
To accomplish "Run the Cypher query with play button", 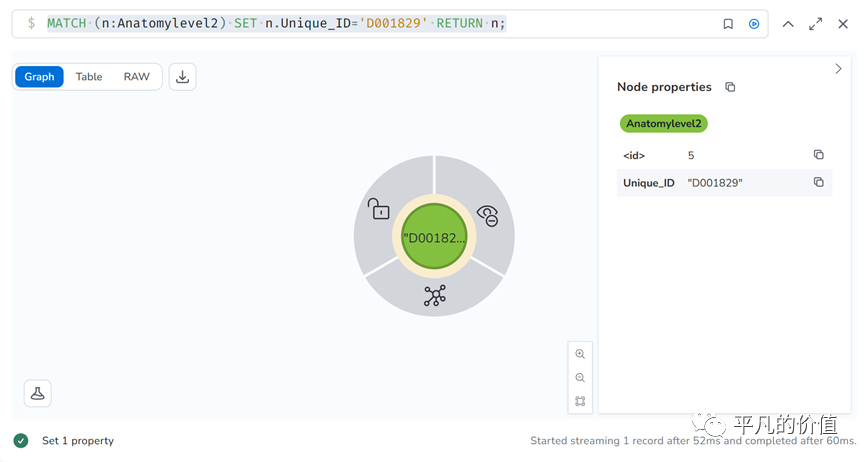I will (754, 24).
